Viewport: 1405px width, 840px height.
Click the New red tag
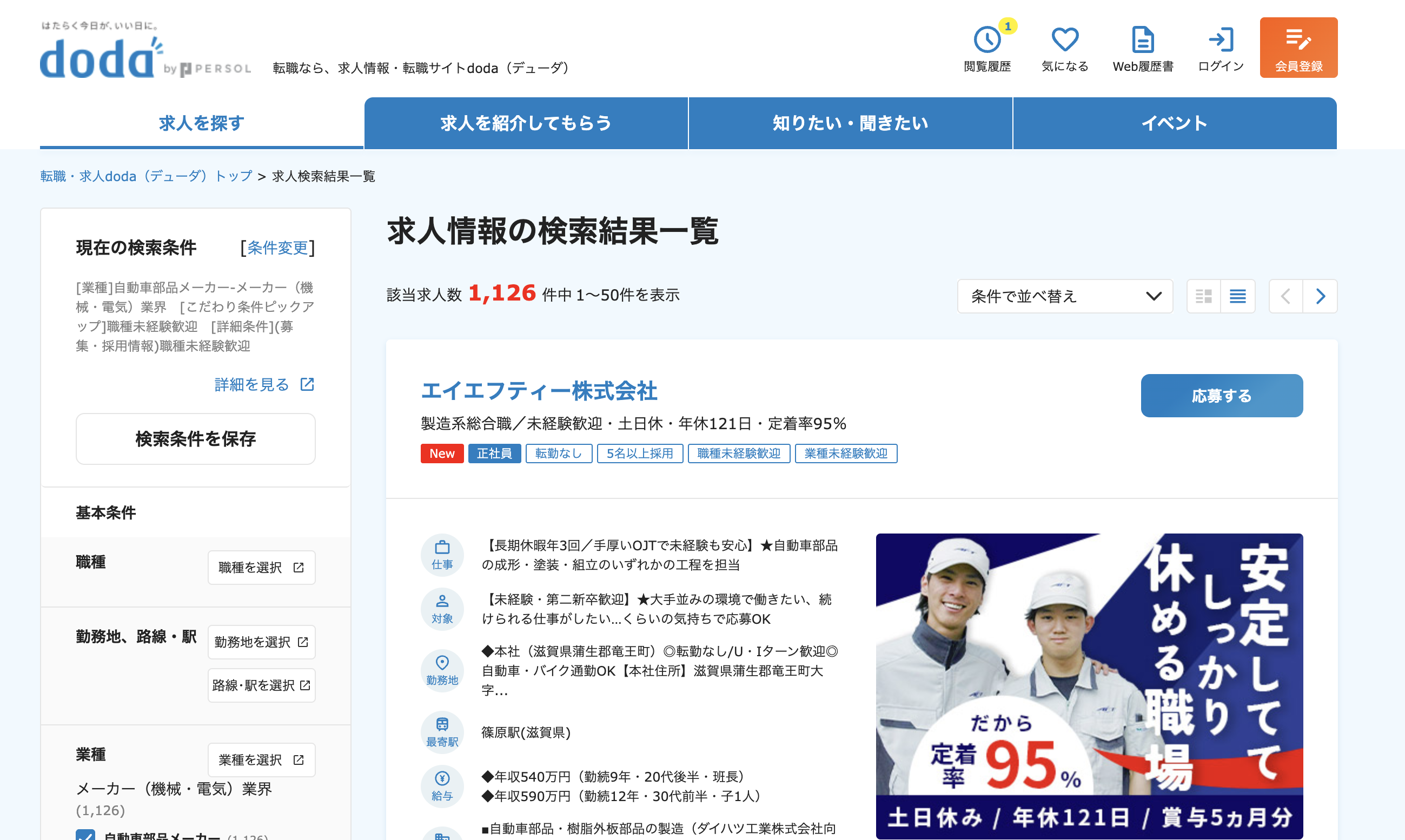tap(442, 454)
